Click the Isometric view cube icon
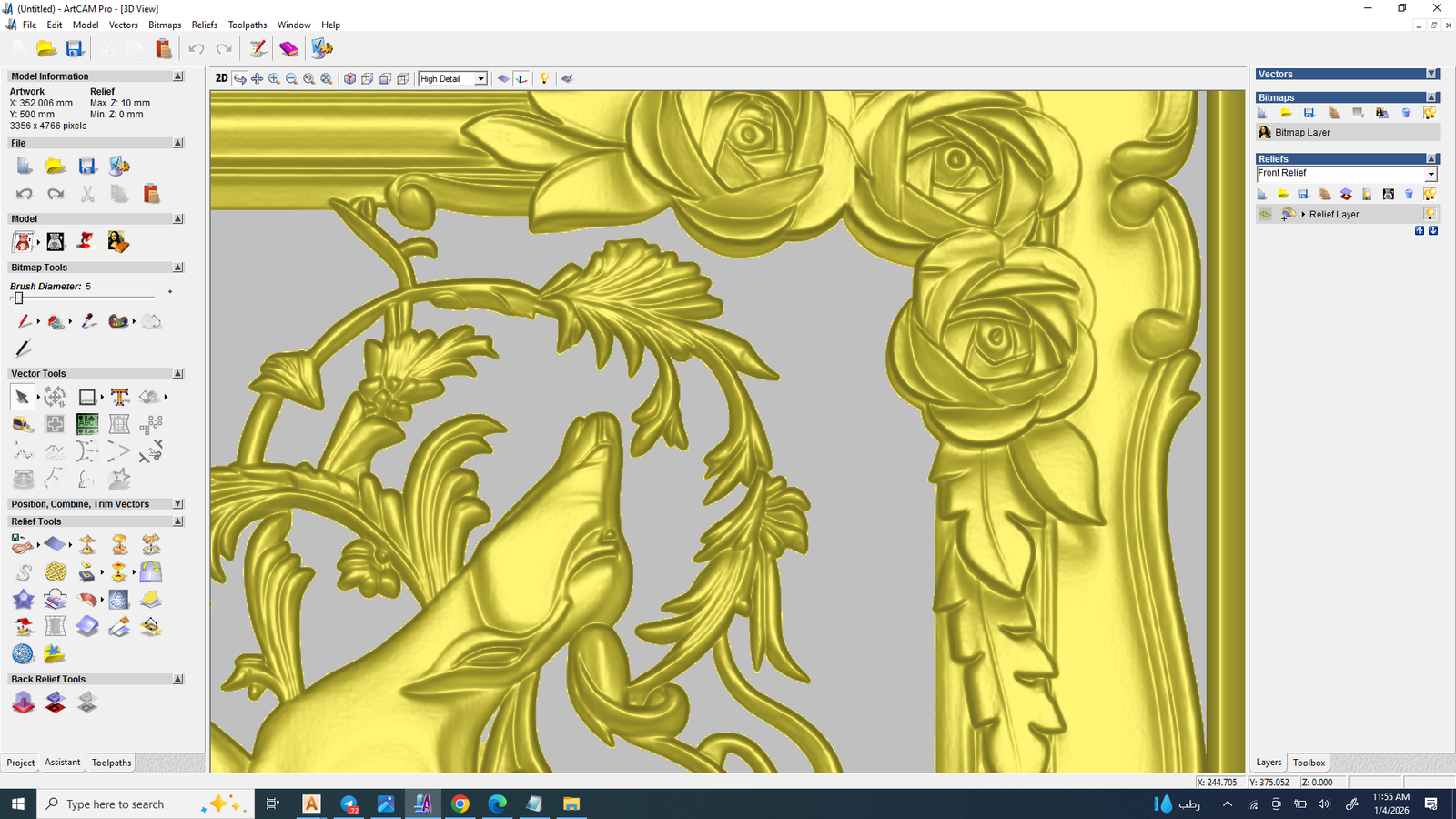Screen dimensions: 1456x819 point(349,79)
